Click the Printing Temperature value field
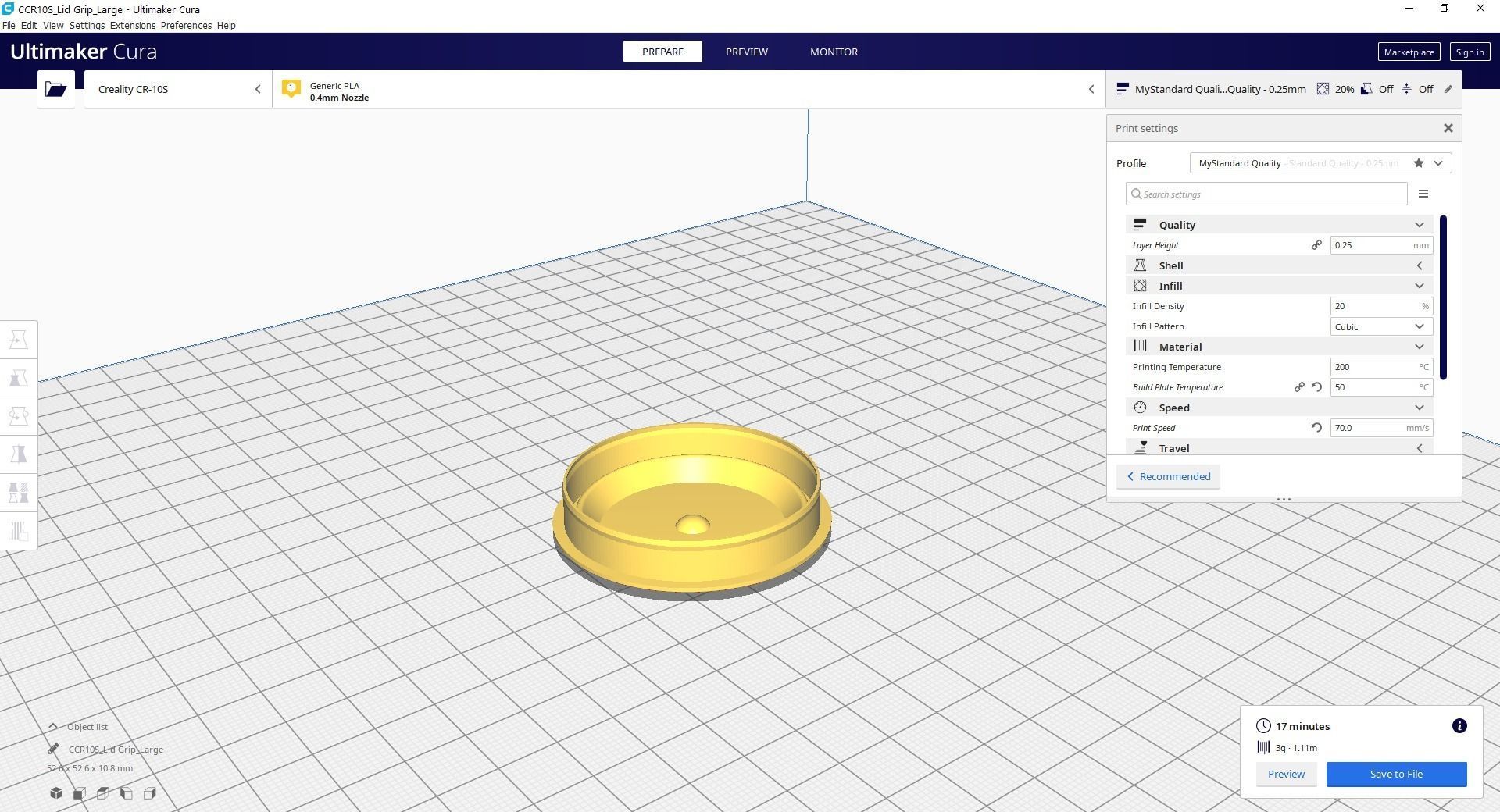1500x812 pixels. (1381, 367)
